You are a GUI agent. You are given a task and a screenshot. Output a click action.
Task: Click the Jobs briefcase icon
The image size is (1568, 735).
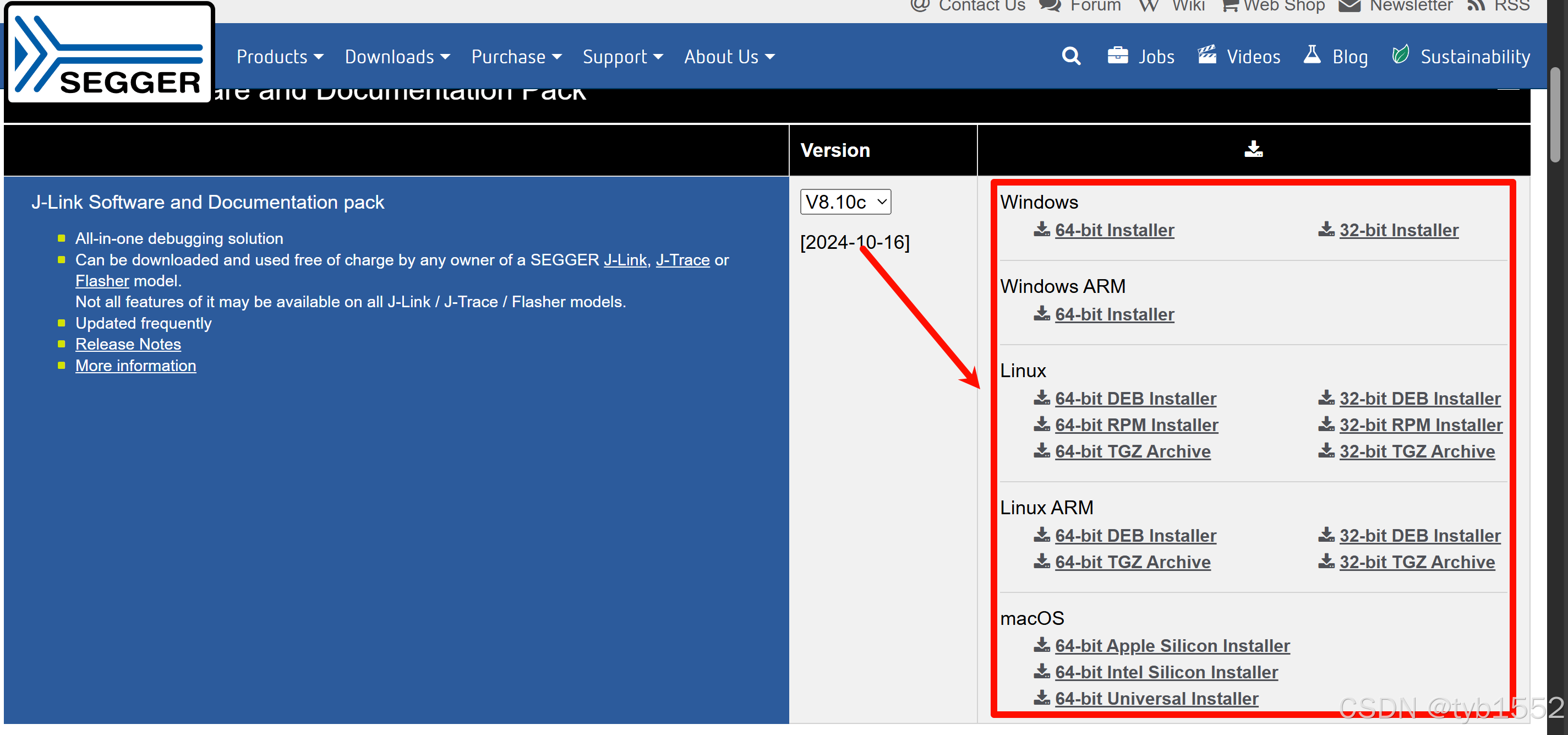click(1118, 56)
